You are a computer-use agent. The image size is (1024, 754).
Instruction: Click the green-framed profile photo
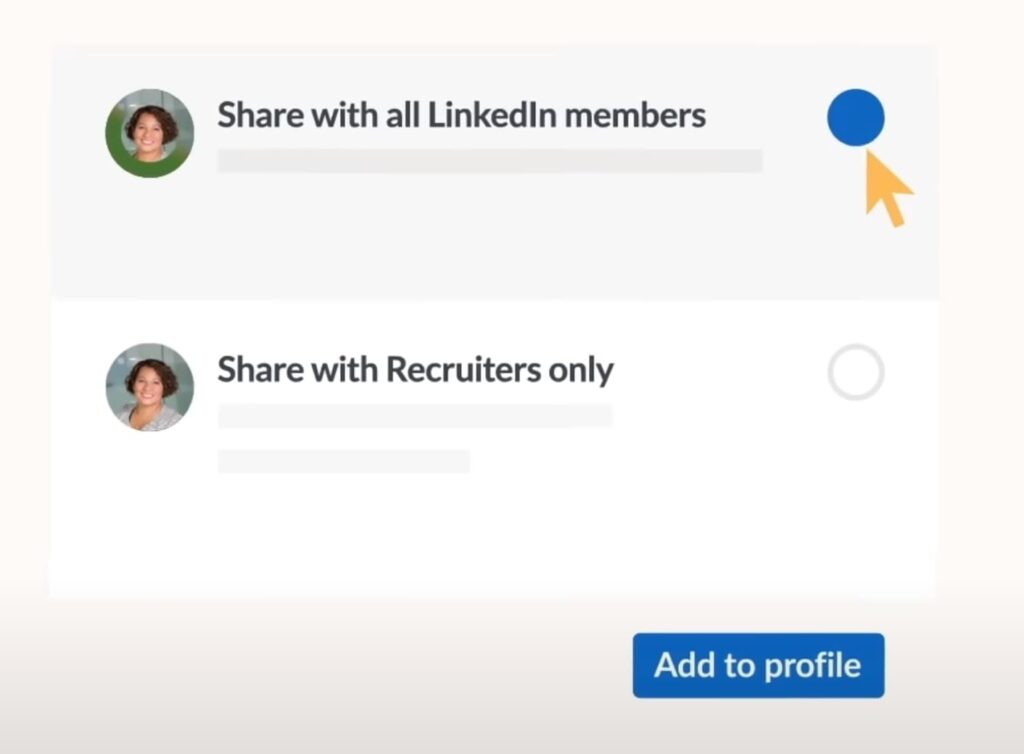150,131
